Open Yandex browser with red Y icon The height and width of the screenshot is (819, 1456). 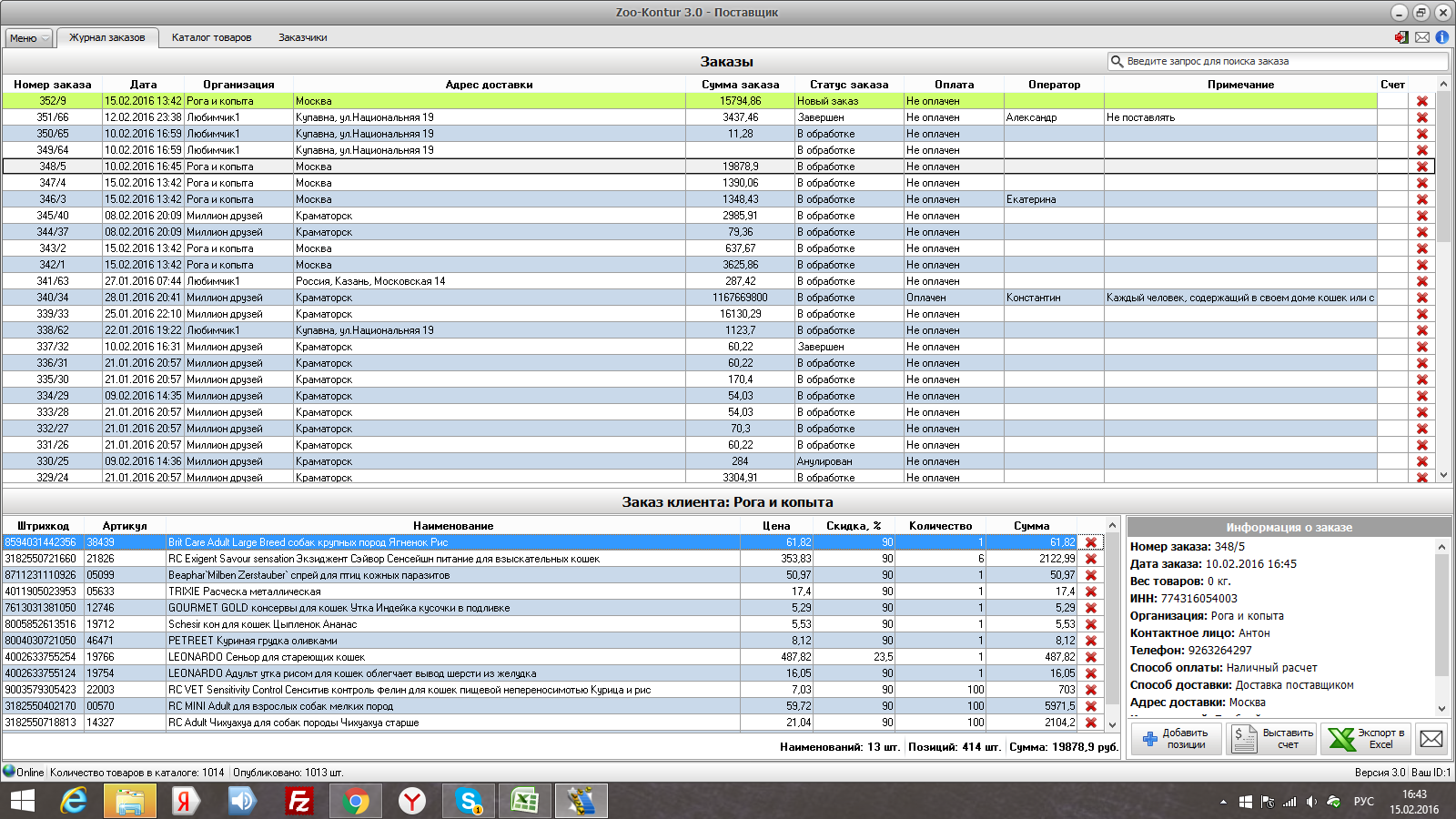412,801
